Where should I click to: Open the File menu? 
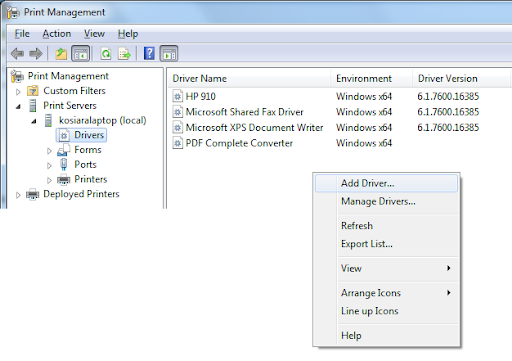pyautogui.click(x=22, y=34)
